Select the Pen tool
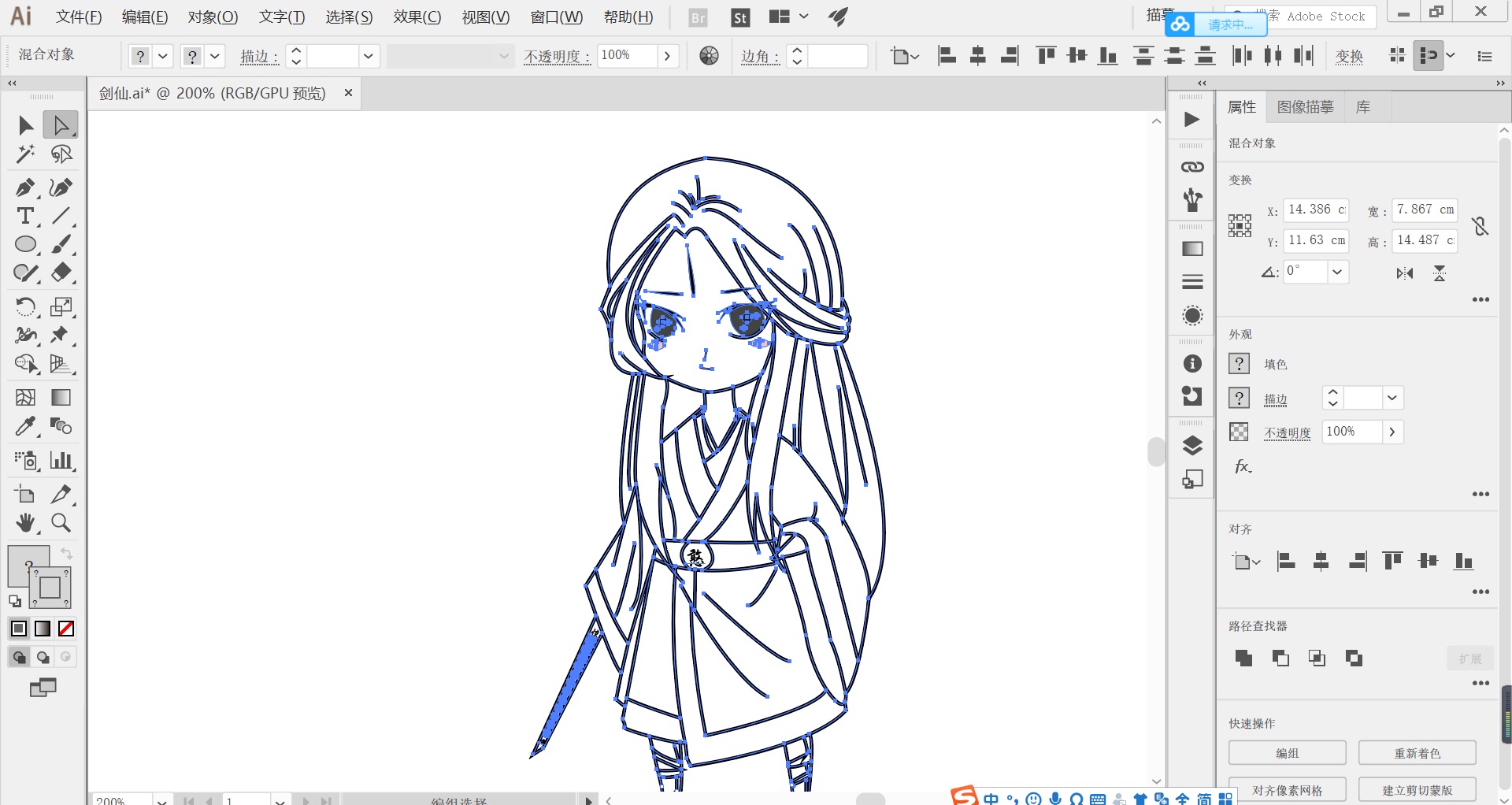Viewport: 1512px width, 805px height. click(x=25, y=187)
